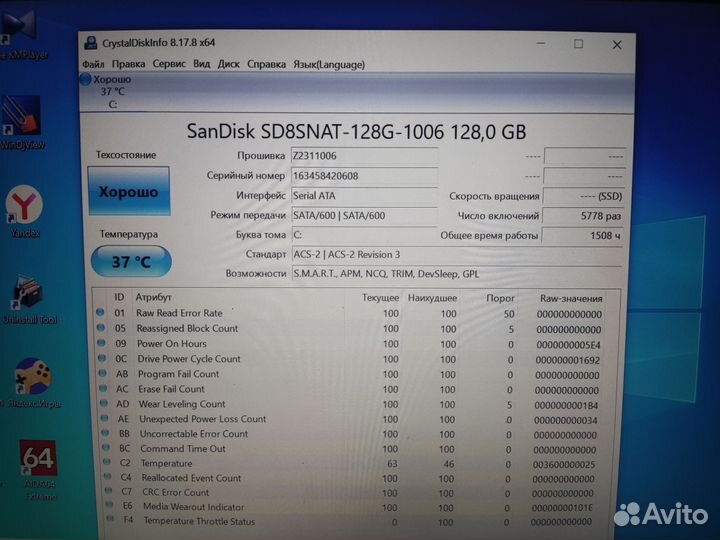Click the Наихудшее column header

click(432, 298)
